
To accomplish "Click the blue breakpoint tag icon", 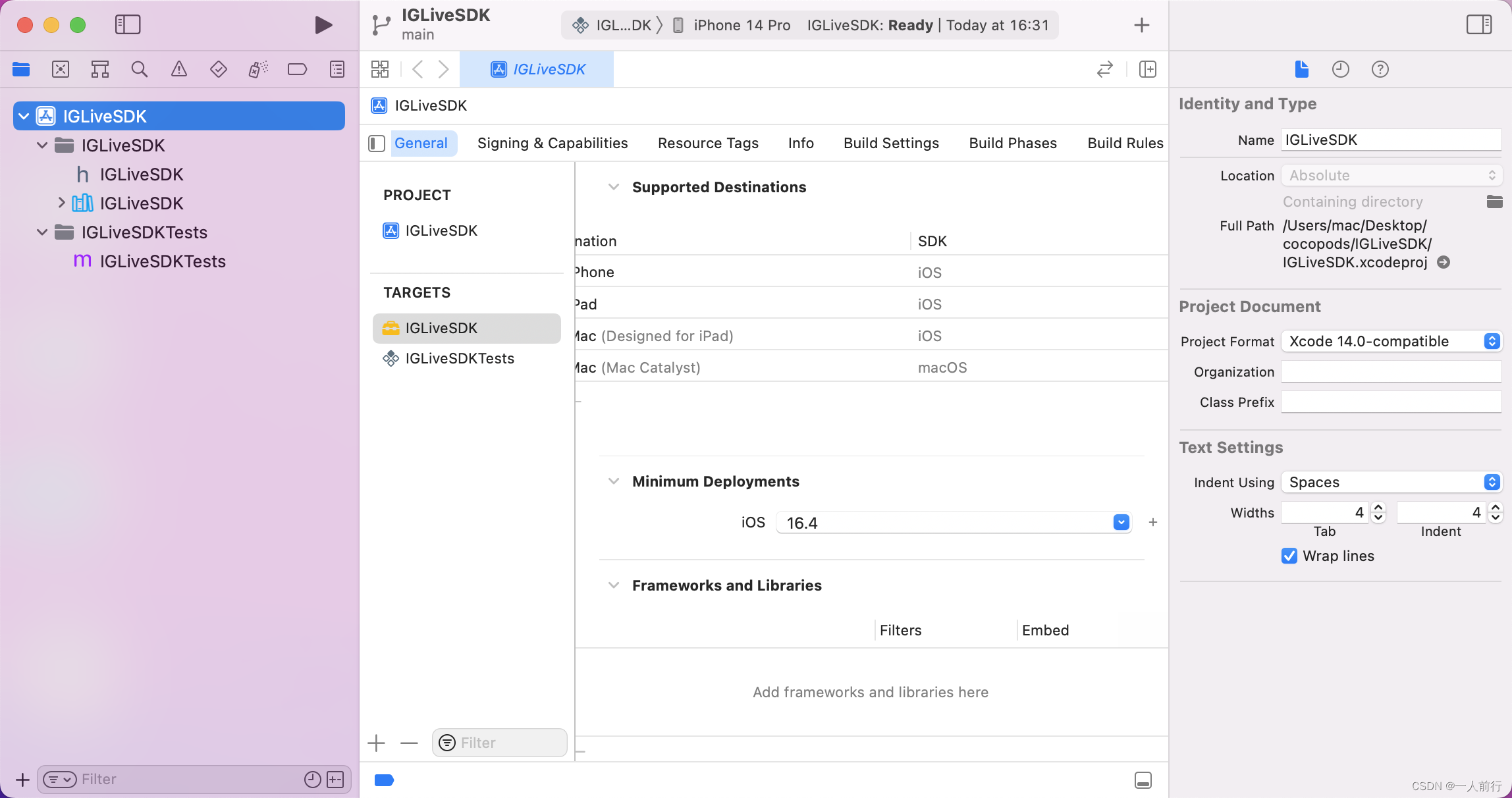I will [384, 780].
